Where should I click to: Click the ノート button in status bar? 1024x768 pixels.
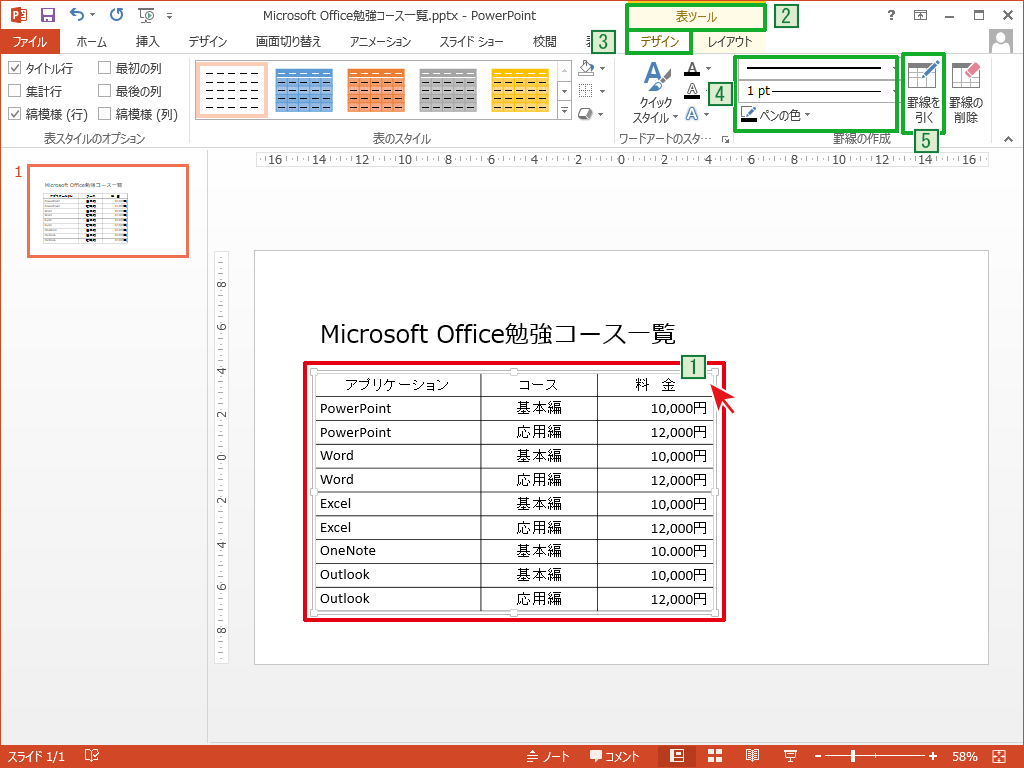tap(547, 756)
